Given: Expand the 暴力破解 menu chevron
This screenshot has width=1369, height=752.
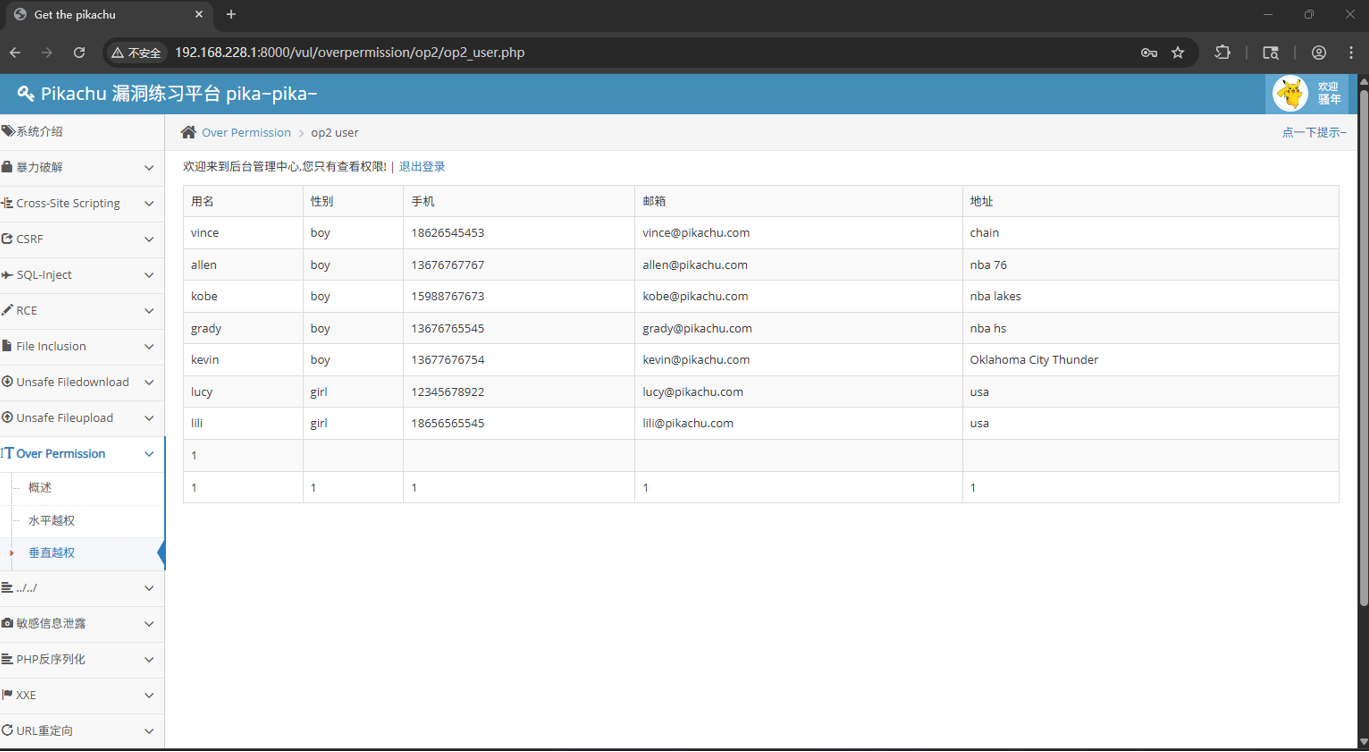Looking at the screenshot, I should tap(149, 168).
